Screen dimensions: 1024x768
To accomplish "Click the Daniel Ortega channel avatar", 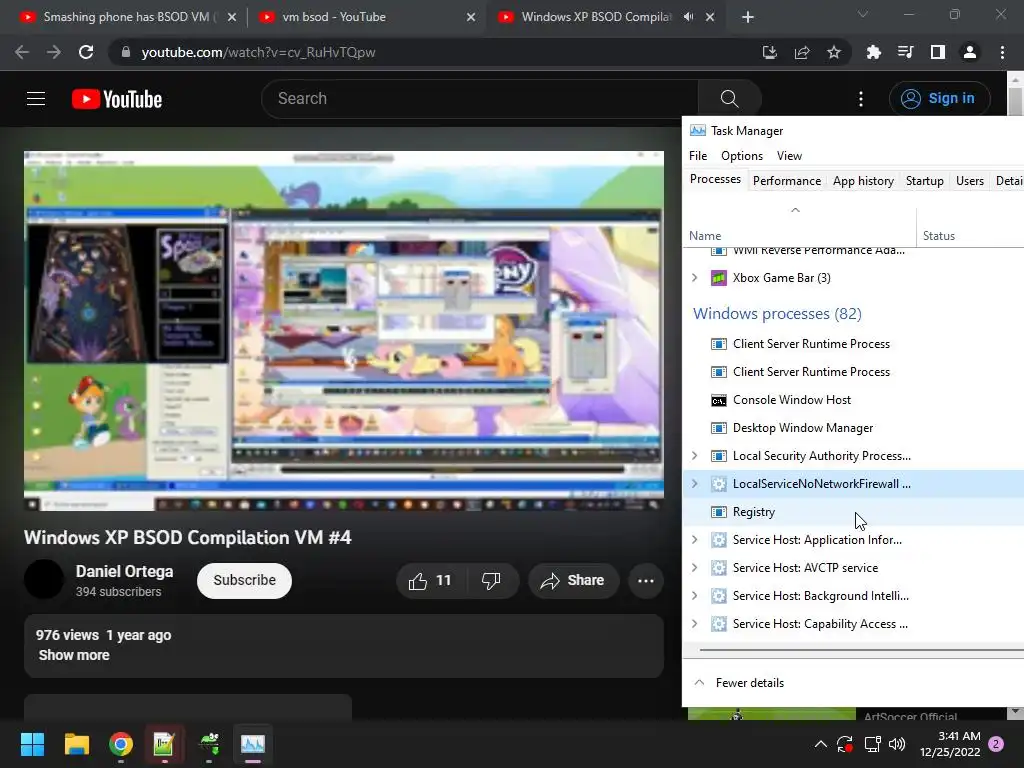I will [x=44, y=579].
